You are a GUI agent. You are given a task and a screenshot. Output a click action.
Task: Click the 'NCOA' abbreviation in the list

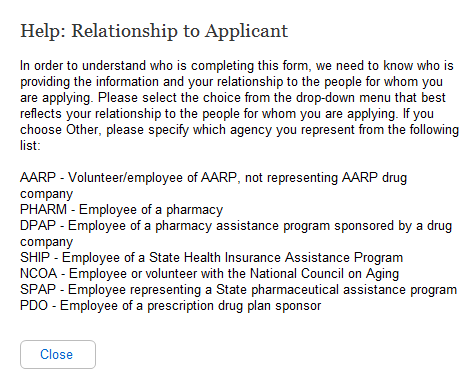[x=39, y=274]
